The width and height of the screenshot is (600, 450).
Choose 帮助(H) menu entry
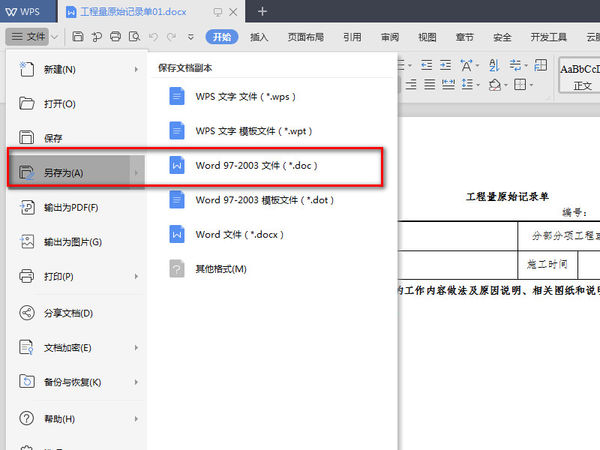click(x=77, y=419)
